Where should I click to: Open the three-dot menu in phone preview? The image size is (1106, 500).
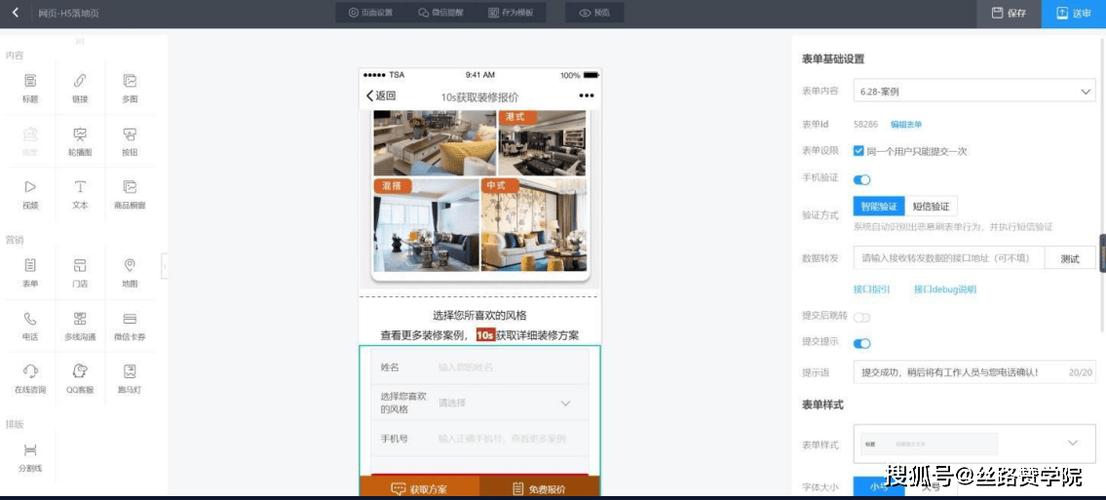(x=586, y=96)
